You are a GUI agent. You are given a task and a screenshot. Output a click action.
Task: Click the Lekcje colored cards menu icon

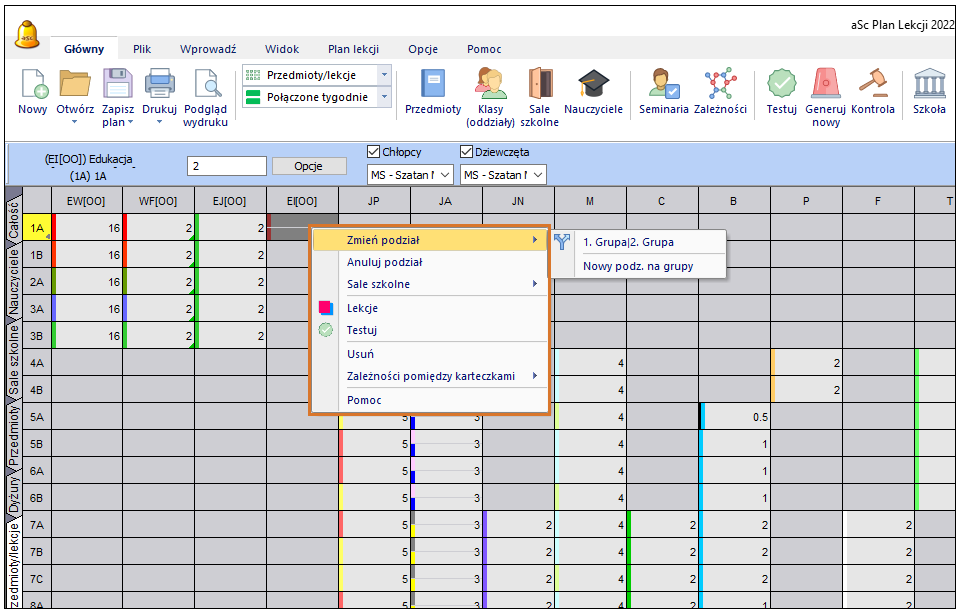(326, 308)
